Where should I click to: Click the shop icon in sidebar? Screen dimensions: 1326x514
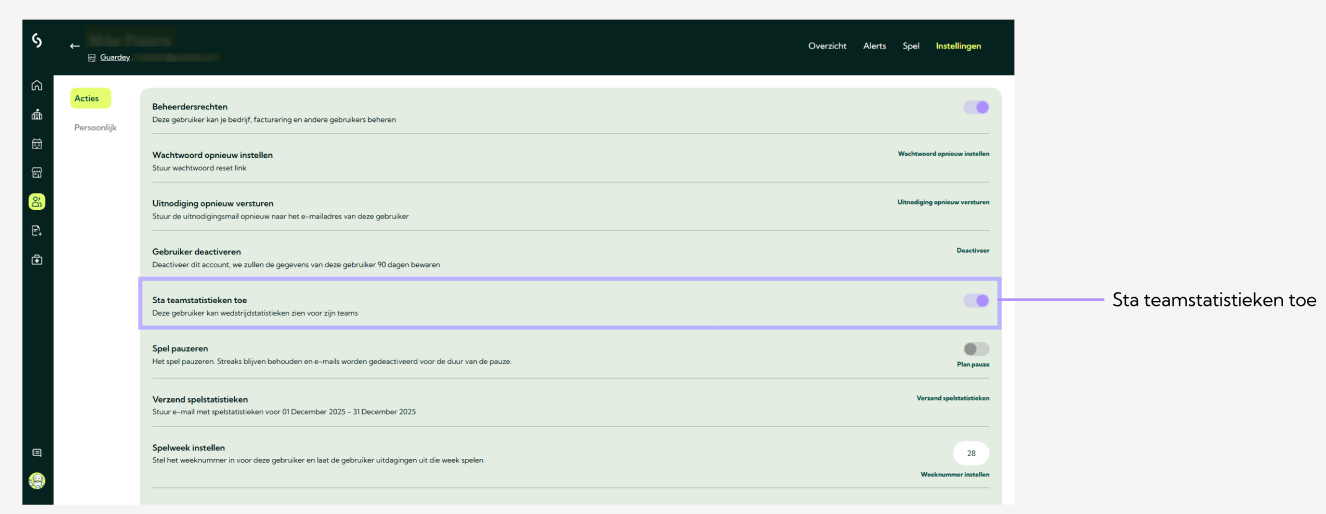37,172
